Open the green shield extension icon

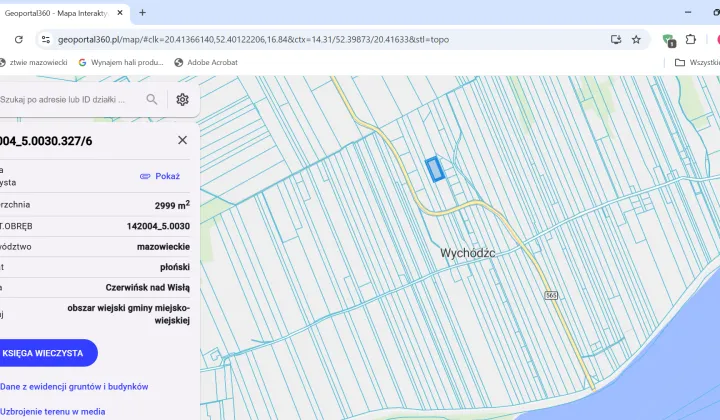(x=668, y=40)
